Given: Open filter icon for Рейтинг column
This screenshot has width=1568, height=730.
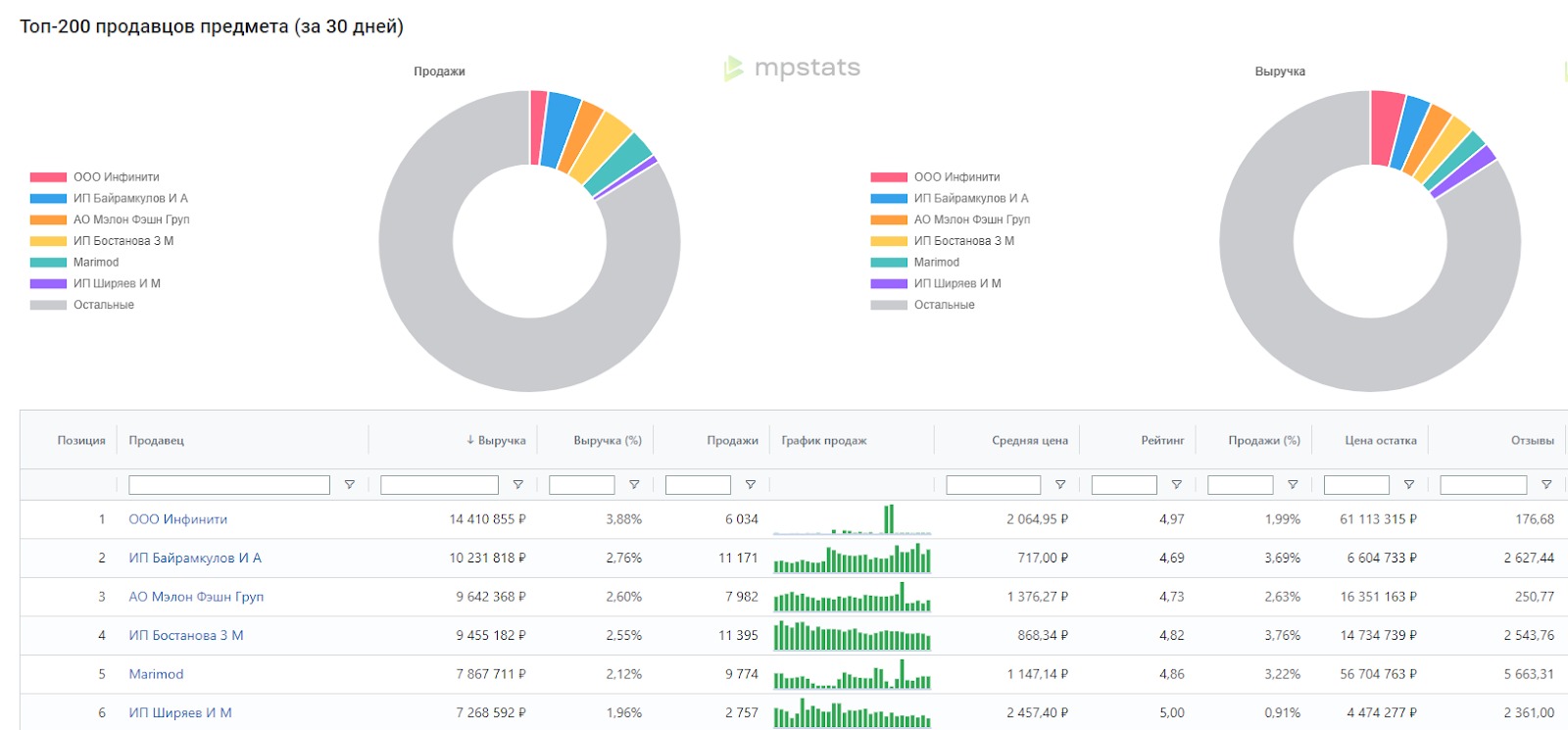Looking at the screenshot, I should (1176, 485).
